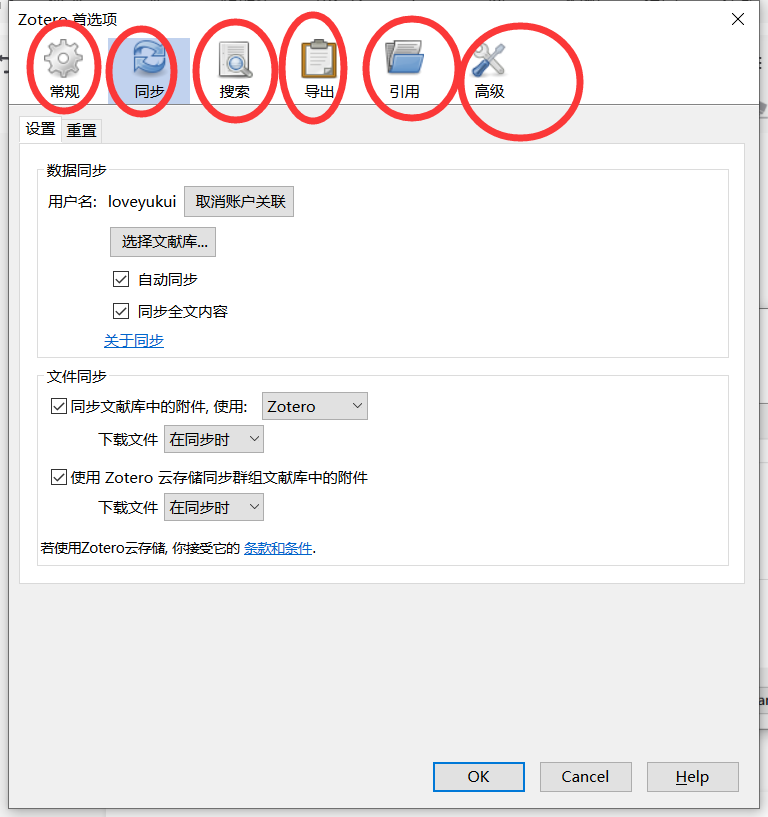Toggle the 自动同步 checkbox
The width and height of the screenshot is (768, 817).
(121, 279)
